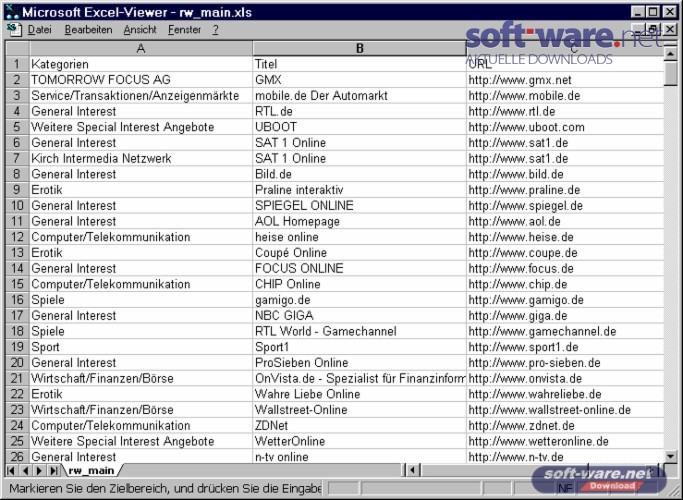Select Praline interaktiv cell
The height and width of the screenshot is (500, 683).
point(359,190)
